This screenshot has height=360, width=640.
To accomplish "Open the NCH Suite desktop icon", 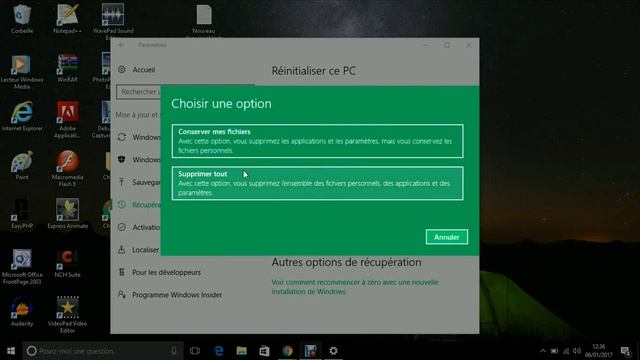I will click(67, 263).
